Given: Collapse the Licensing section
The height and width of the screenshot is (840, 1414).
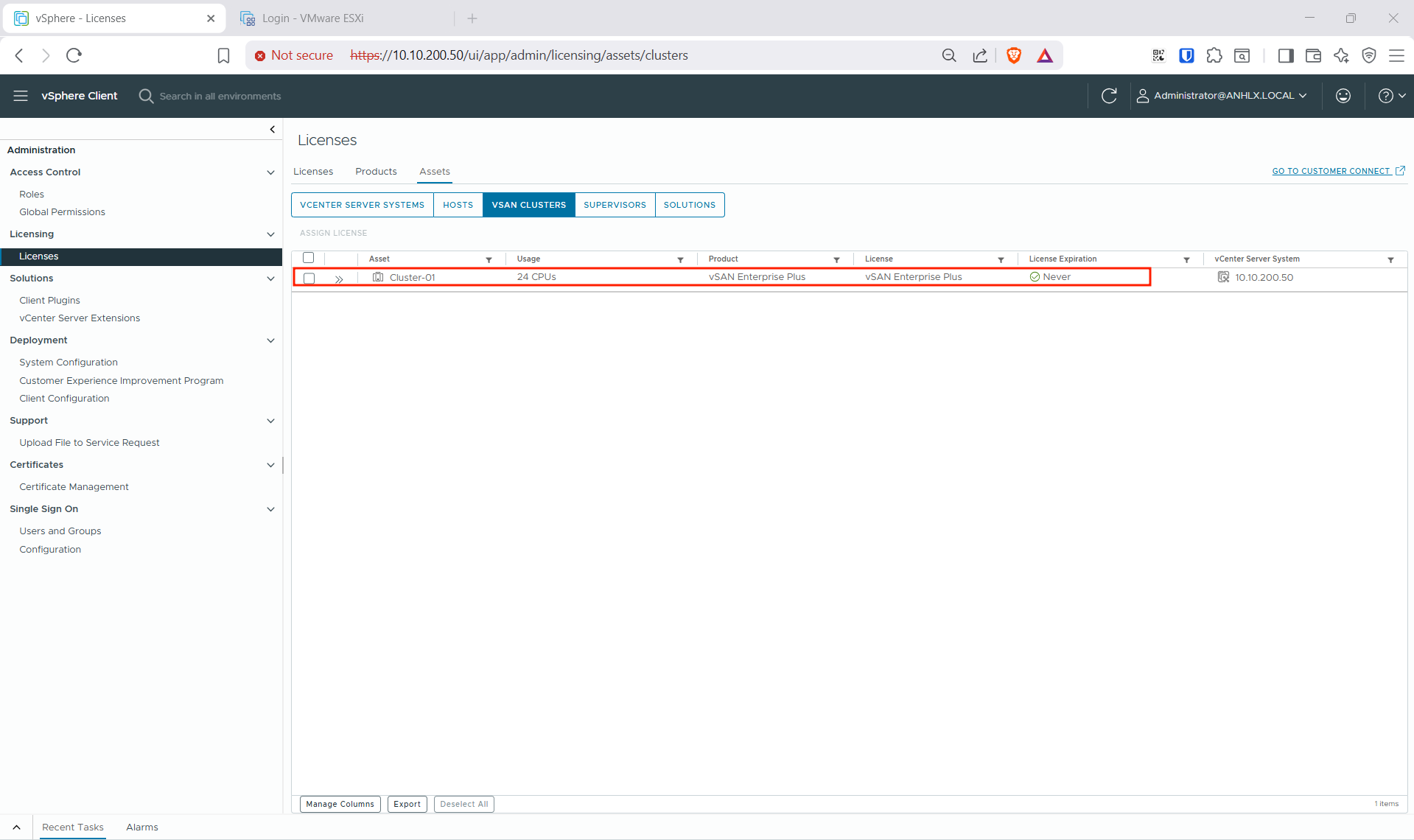Looking at the screenshot, I should [x=270, y=234].
